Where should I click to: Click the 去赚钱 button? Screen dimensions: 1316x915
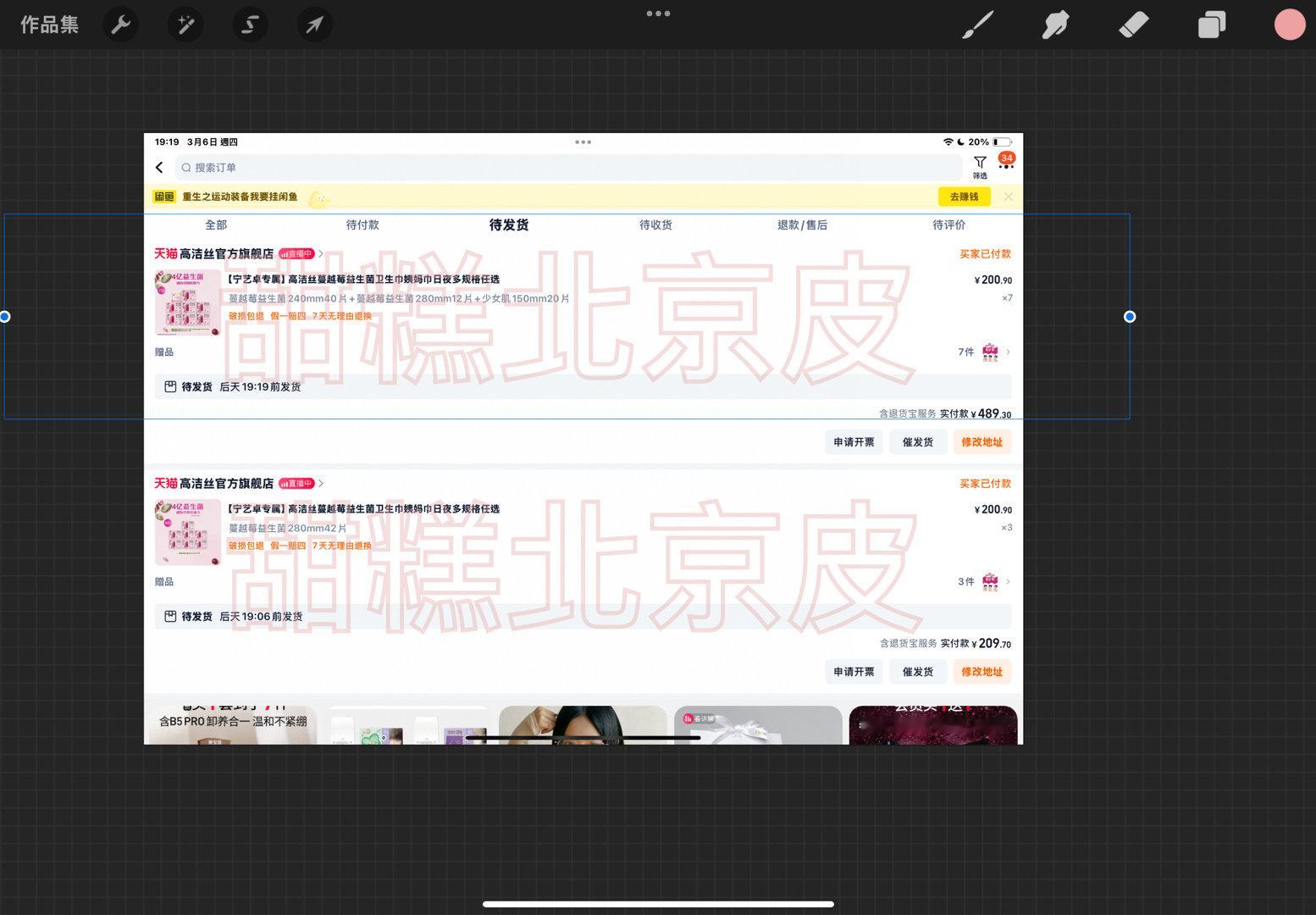click(x=964, y=197)
